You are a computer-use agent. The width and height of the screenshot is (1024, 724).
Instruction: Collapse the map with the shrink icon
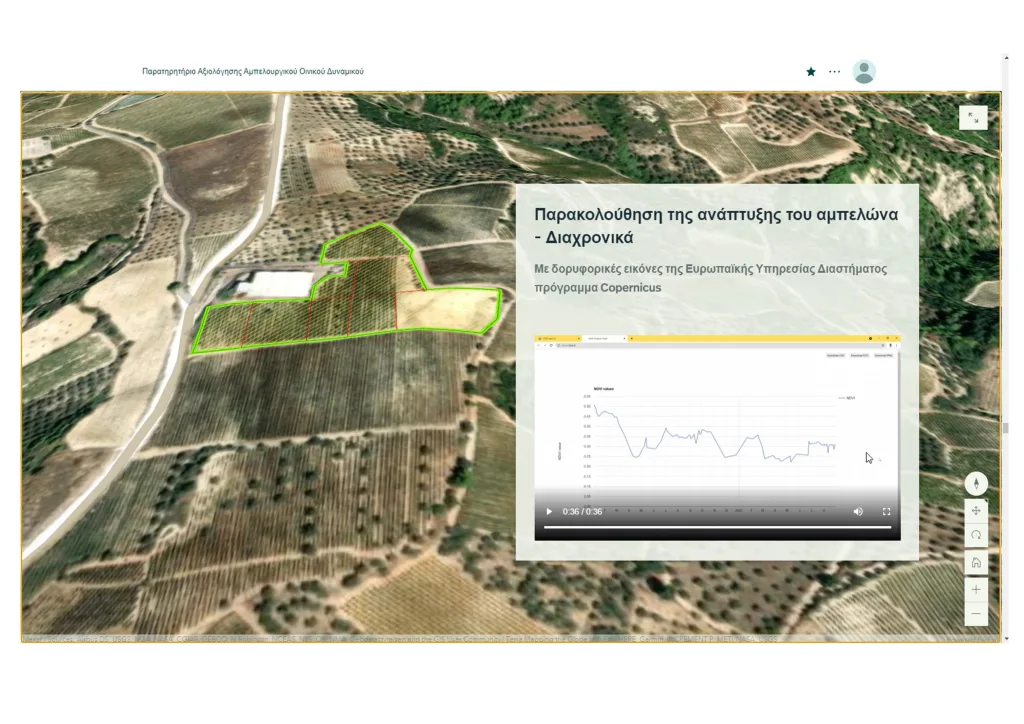(973, 118)
